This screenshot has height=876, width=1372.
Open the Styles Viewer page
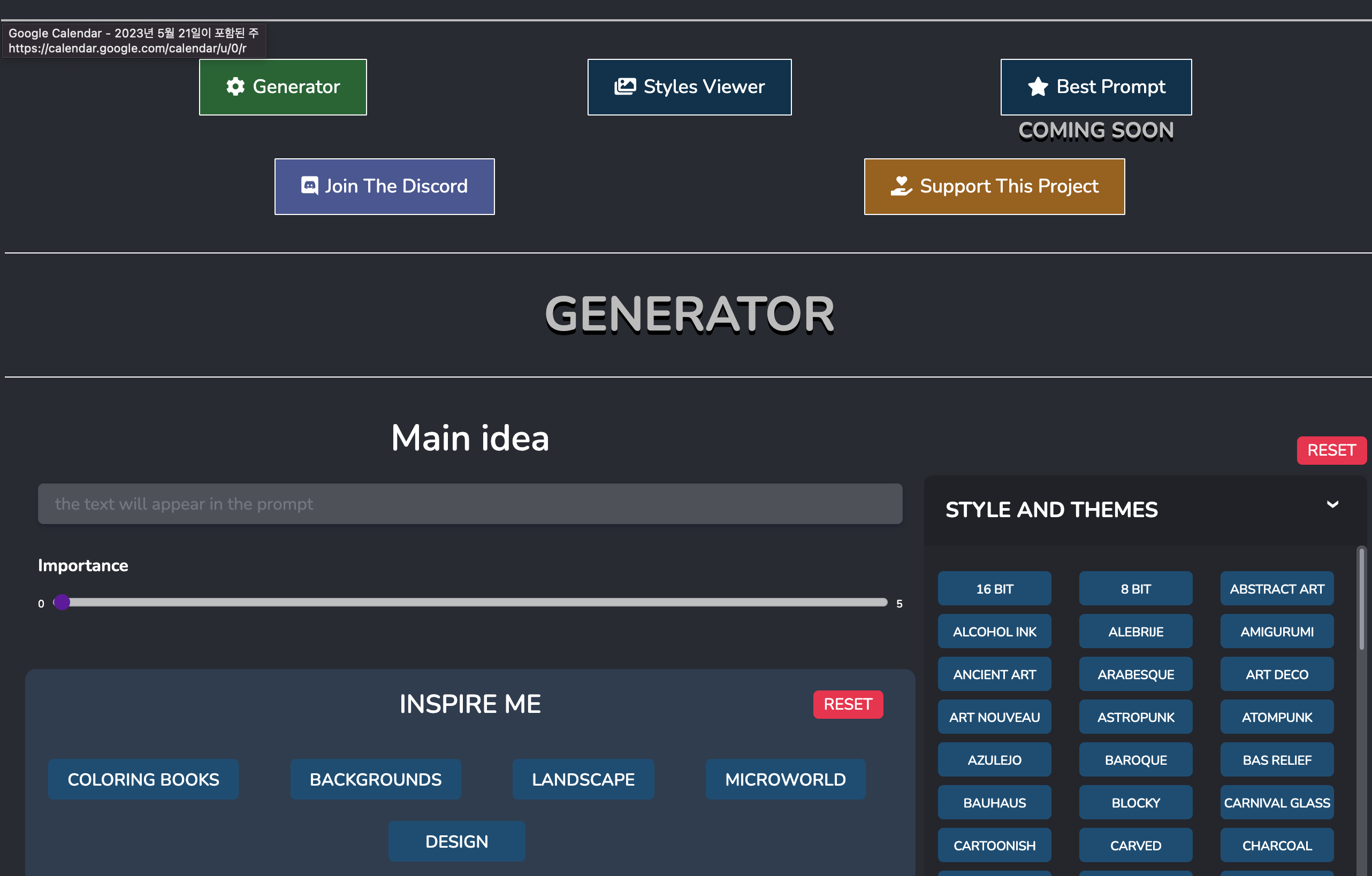click(x=689, y=87)
